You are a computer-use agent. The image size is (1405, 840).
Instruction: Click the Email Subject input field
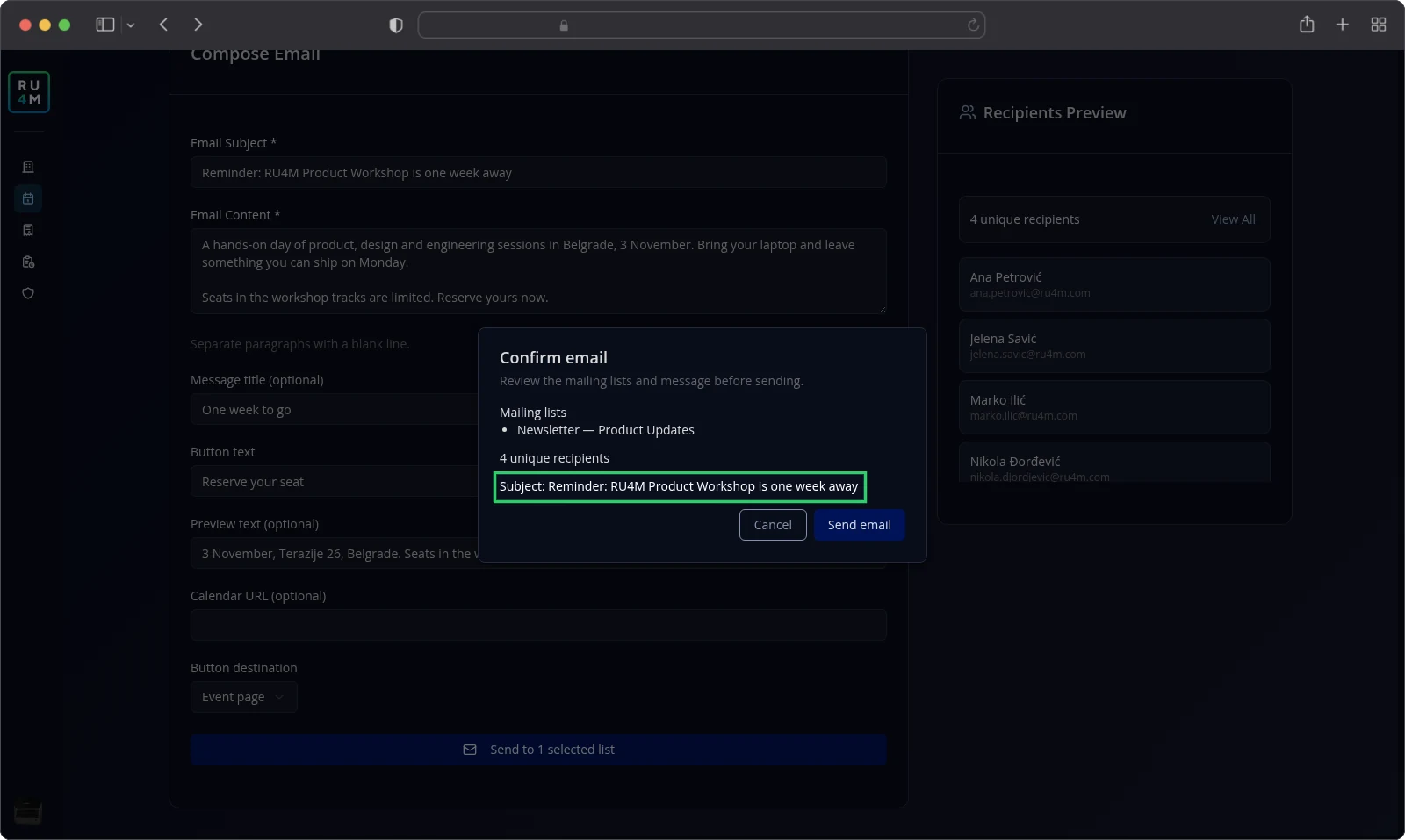[x=538, y=172]
